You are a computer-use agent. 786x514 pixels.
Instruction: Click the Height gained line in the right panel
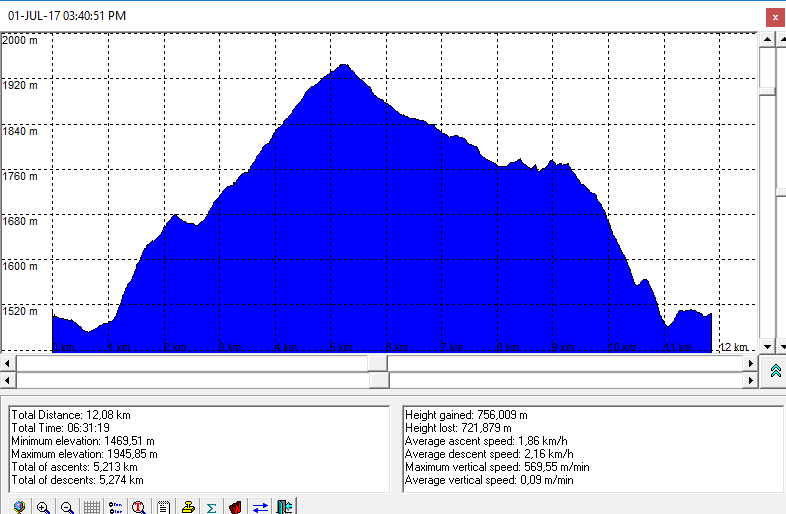pyautogui.click(x=467, y=414)
